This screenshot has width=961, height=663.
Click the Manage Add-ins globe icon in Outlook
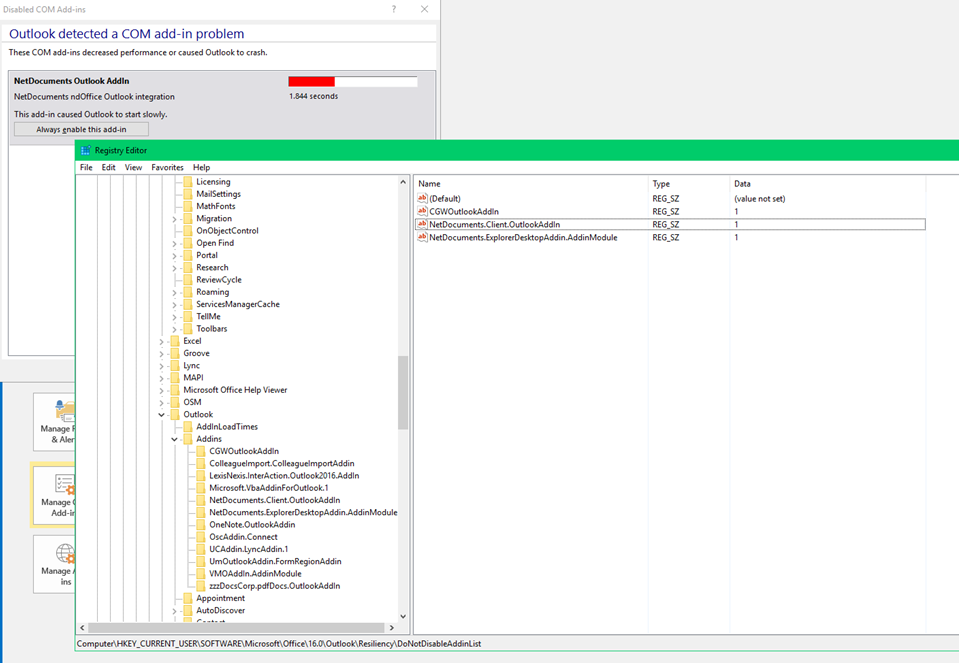pyautogui.click(x=65, y=553)
